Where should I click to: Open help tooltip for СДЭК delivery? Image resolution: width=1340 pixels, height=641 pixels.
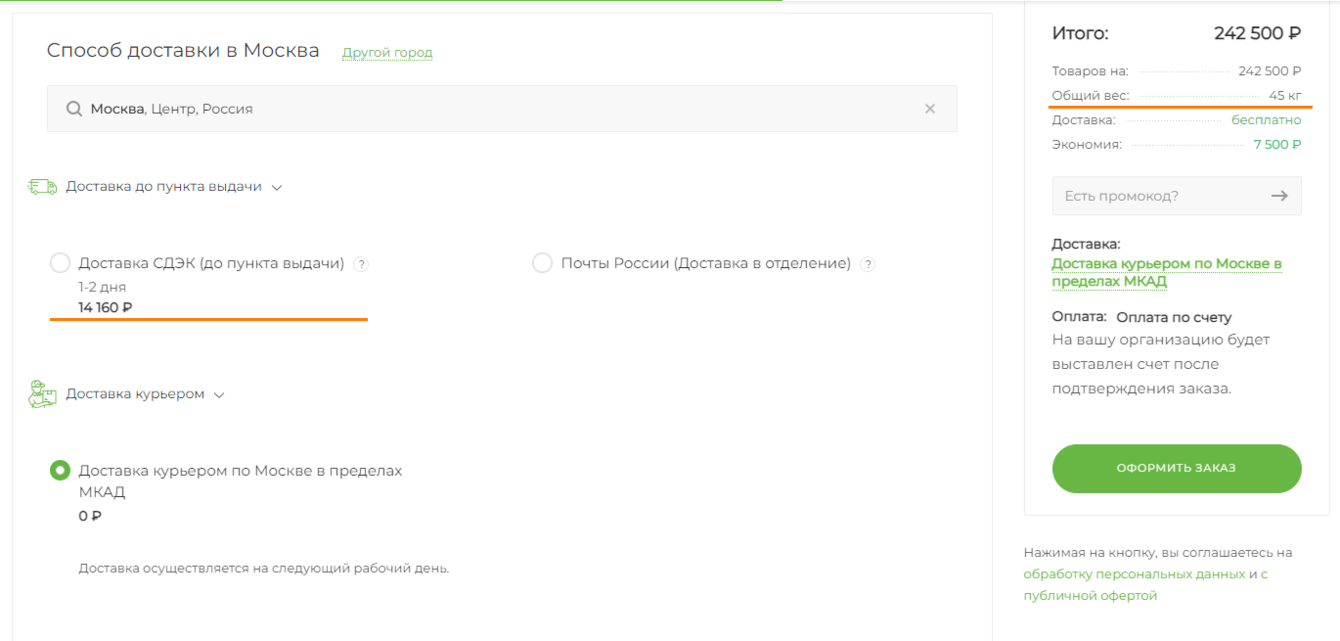pos(362,264)
